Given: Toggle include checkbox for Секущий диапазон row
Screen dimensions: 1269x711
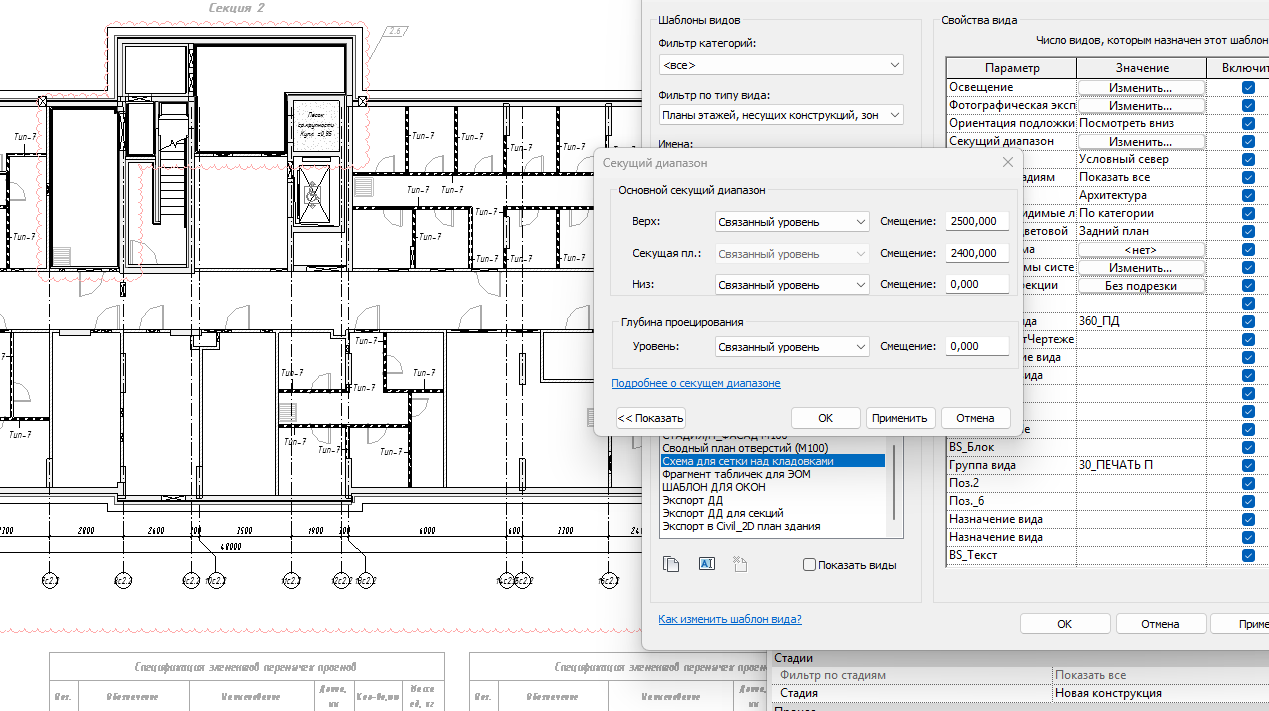Looking at the screenshot, I should [x=1248, y=141].
